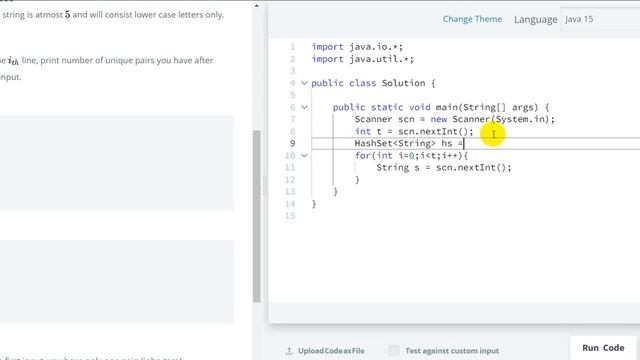Viewport: 640px width, 360px height.
Task: Collapse the Solution class fold arrow
Action: pyautogui.click(x=304, y=83)
